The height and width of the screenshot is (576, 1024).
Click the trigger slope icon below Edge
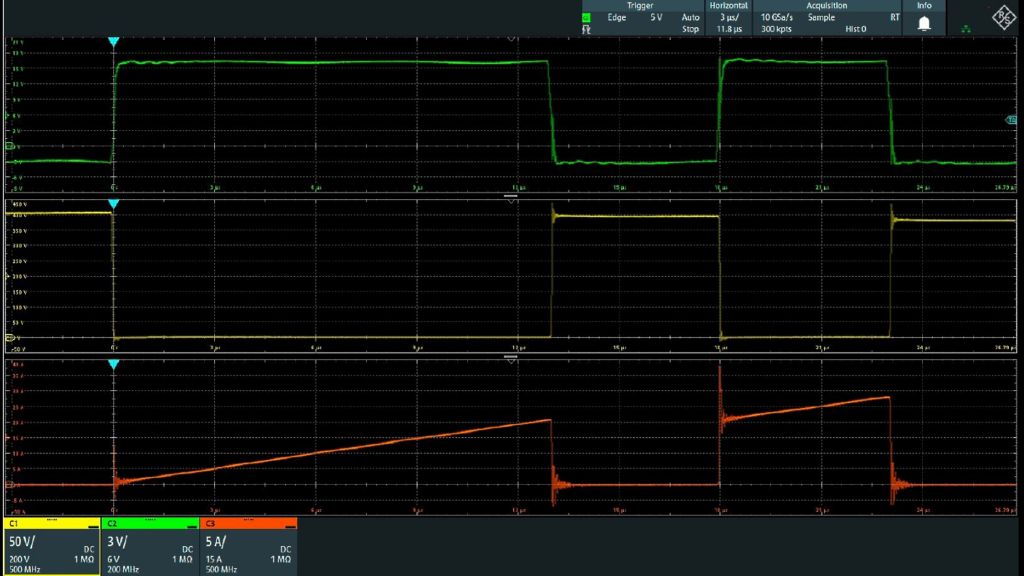click(x=585, y=27)
